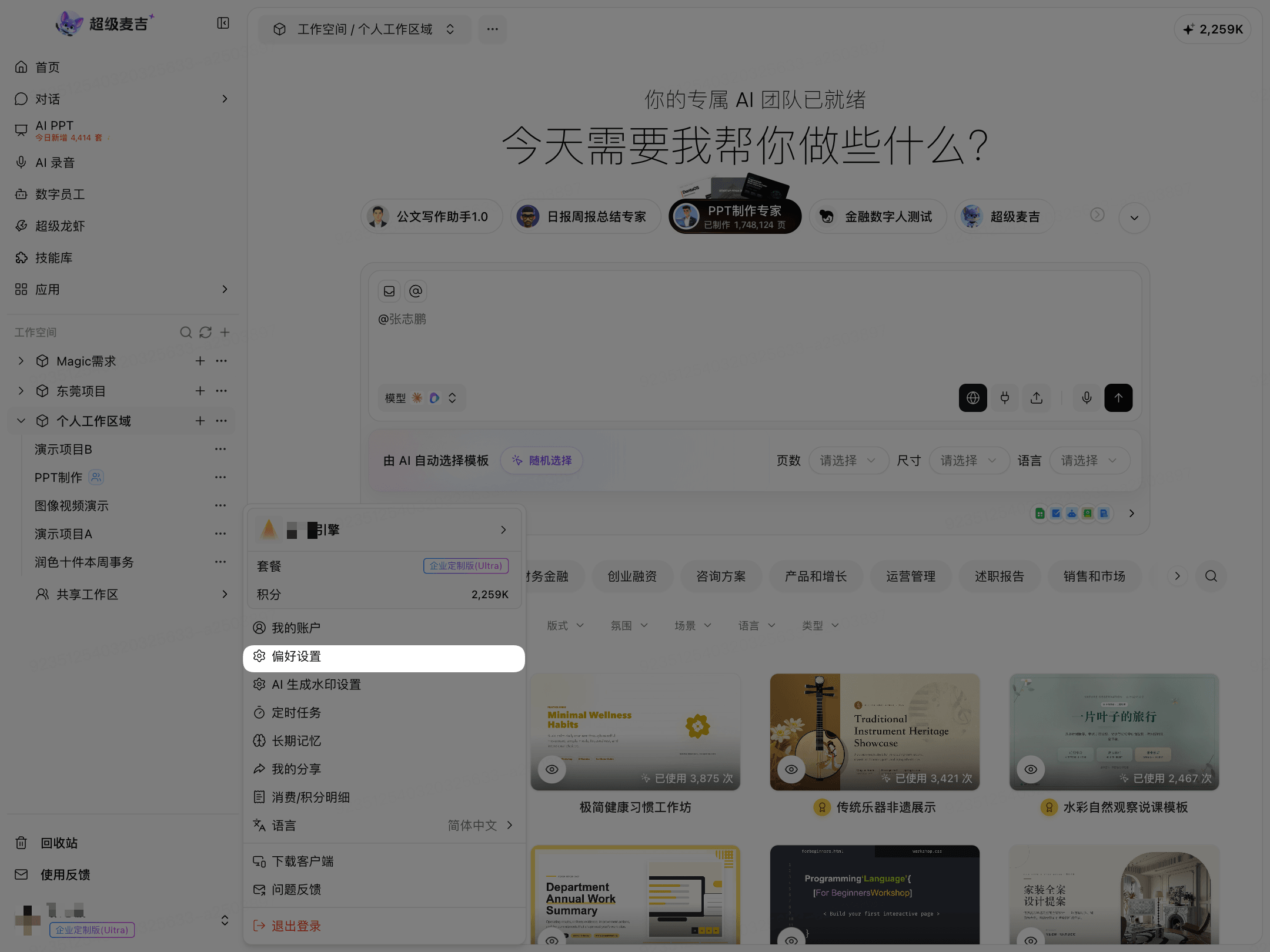Image resolution: width=1270 pixels, height=952 pixels.
Task: Expand the agent list chevron button
Action: point(1134,217)
